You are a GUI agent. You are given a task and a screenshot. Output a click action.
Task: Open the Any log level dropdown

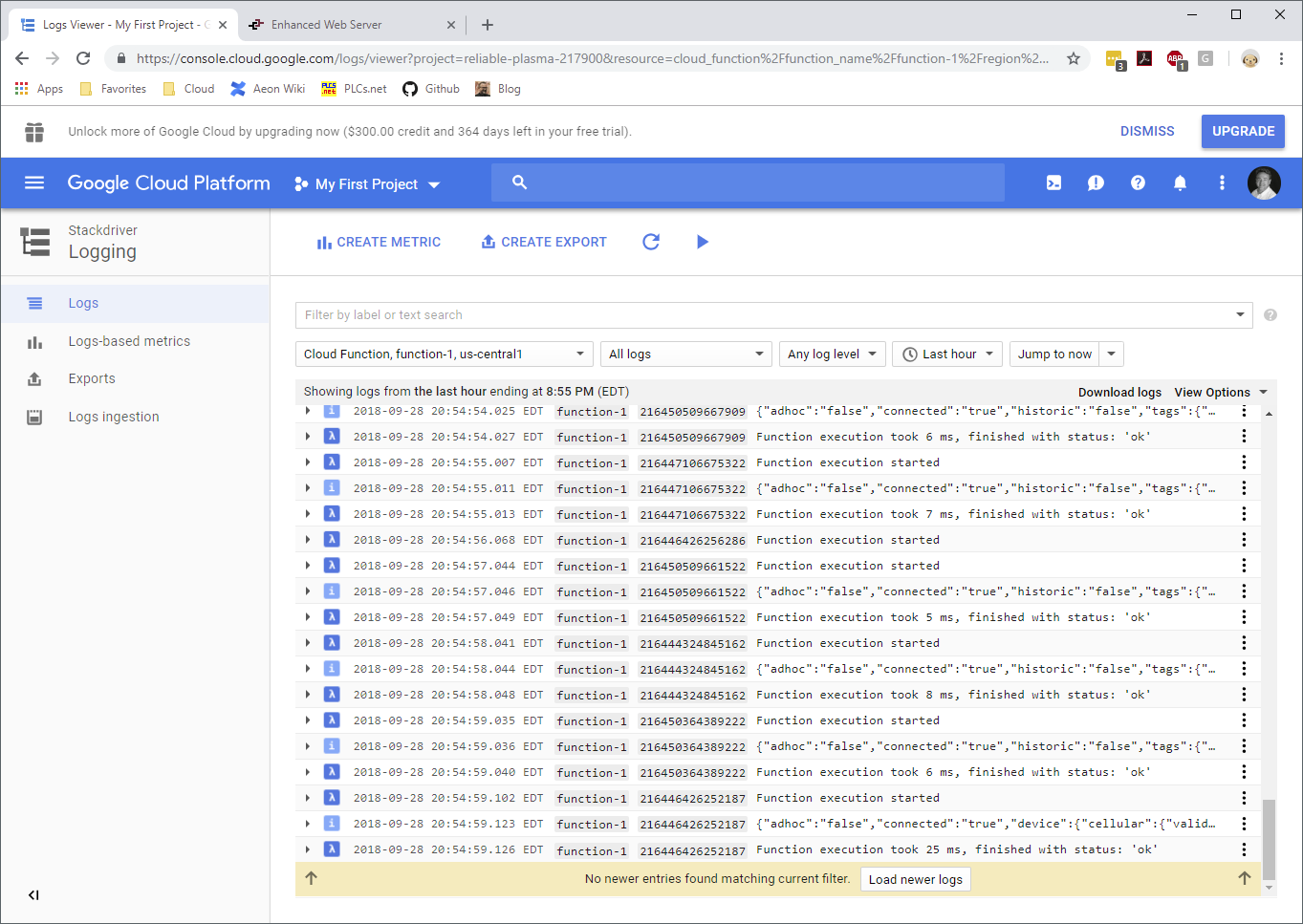(x=833, y=354)
